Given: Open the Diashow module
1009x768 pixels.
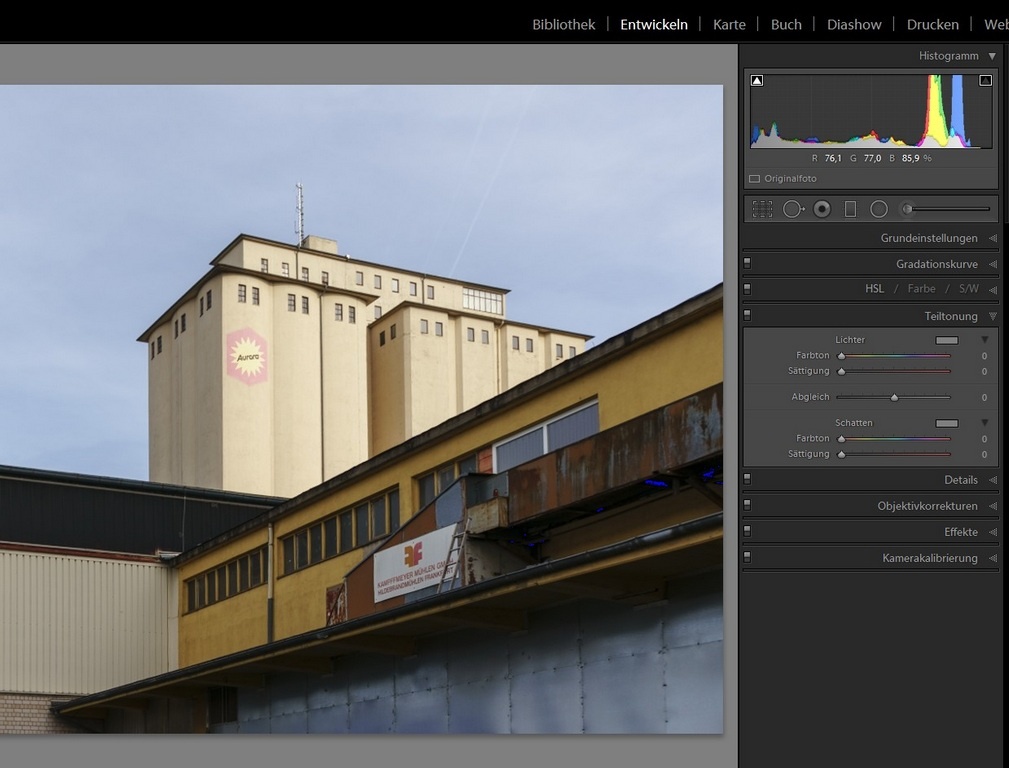Looking at the screenshot, I should point(854,24).
